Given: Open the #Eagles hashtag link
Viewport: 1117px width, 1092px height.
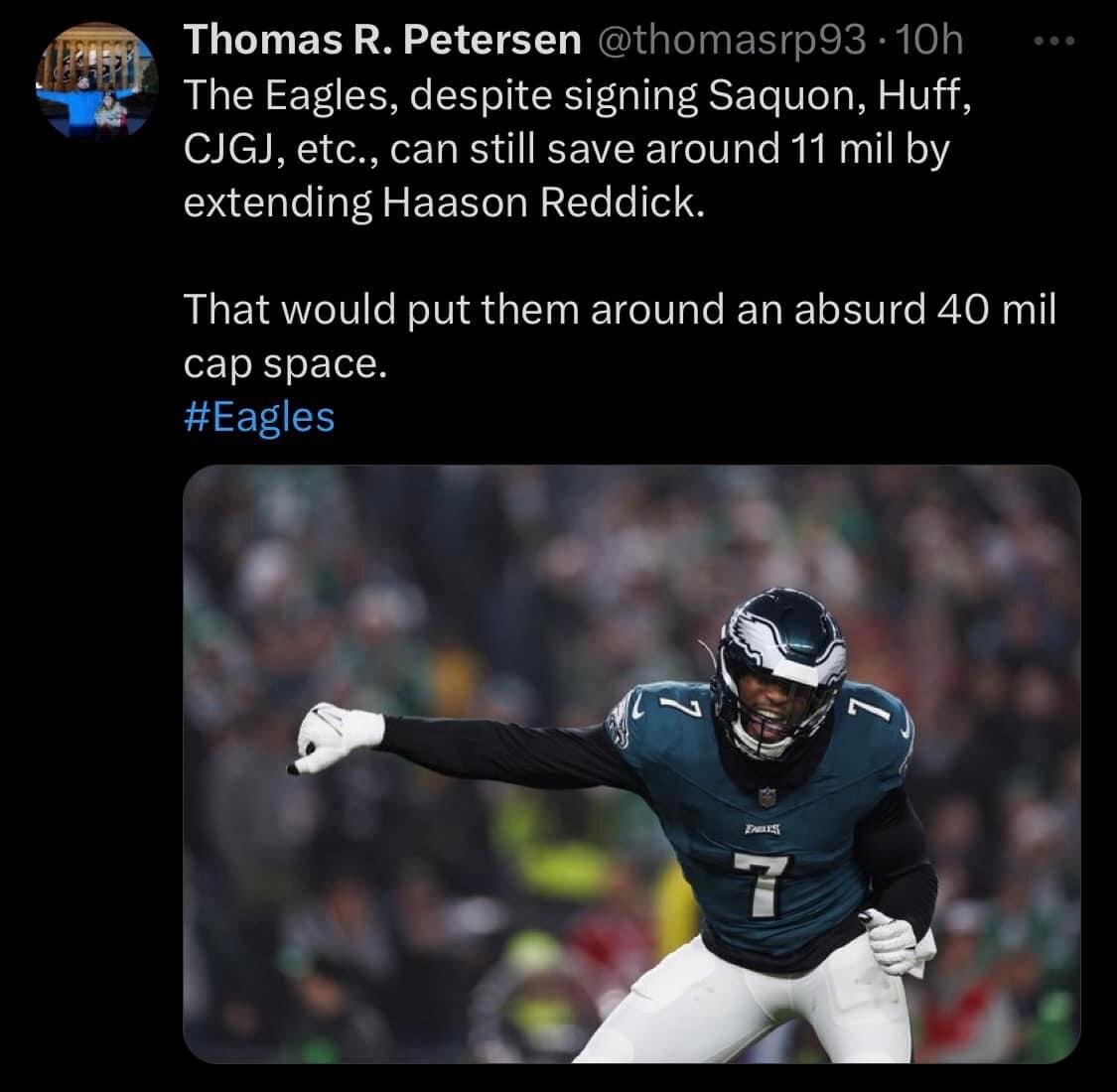Looking at the screenshot, I should point(258,417).
